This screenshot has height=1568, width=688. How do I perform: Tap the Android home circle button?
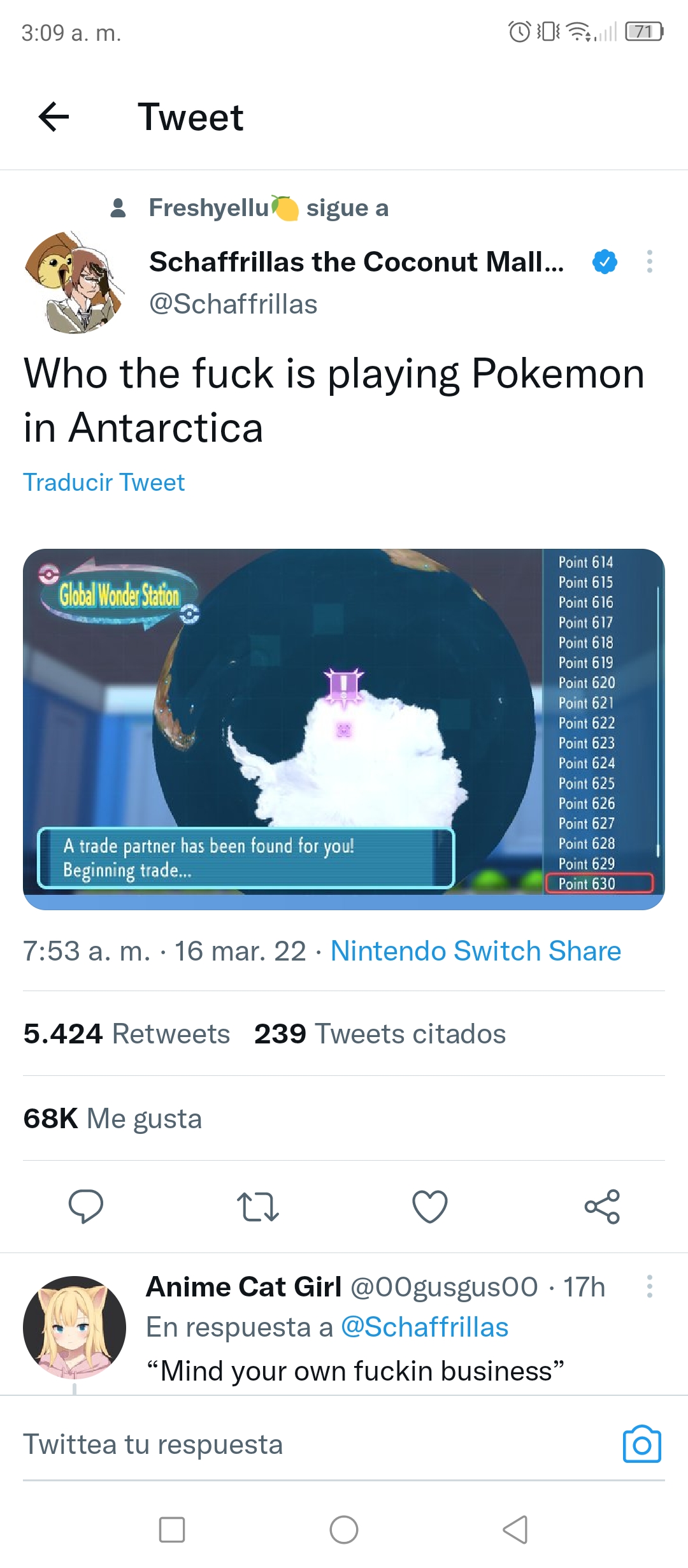pyautogui.click(x=344, y=1530)
